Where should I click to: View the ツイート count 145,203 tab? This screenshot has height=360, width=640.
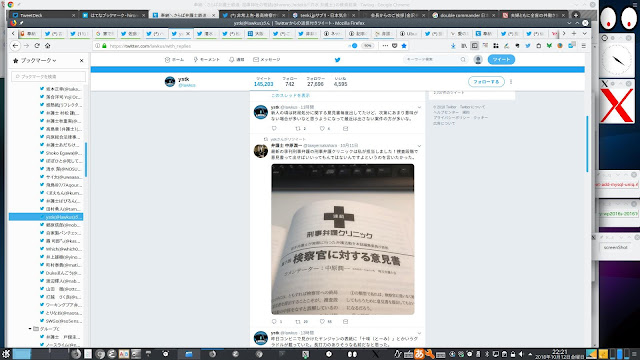263,82
